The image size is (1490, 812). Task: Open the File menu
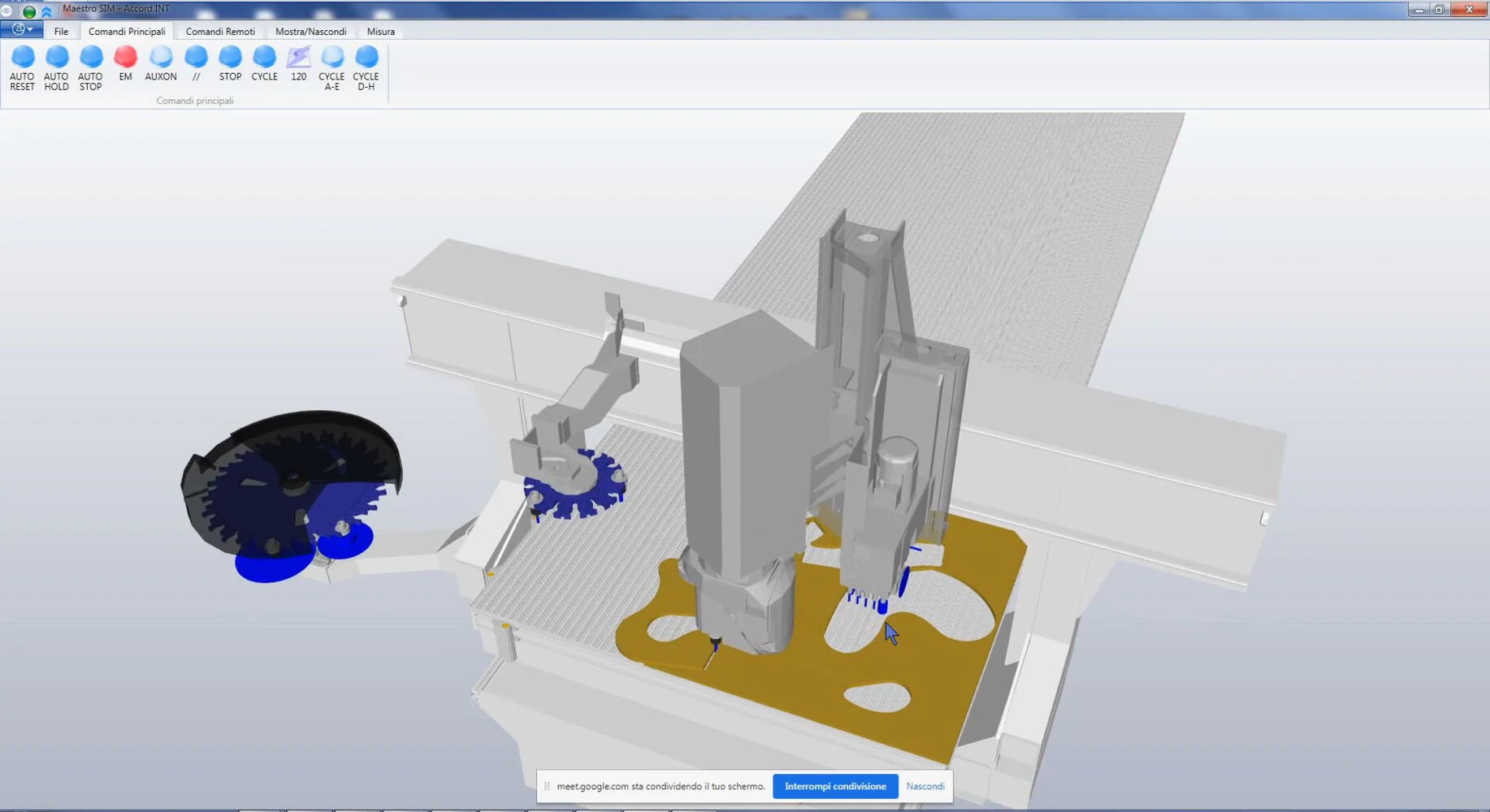pos(61,32)
